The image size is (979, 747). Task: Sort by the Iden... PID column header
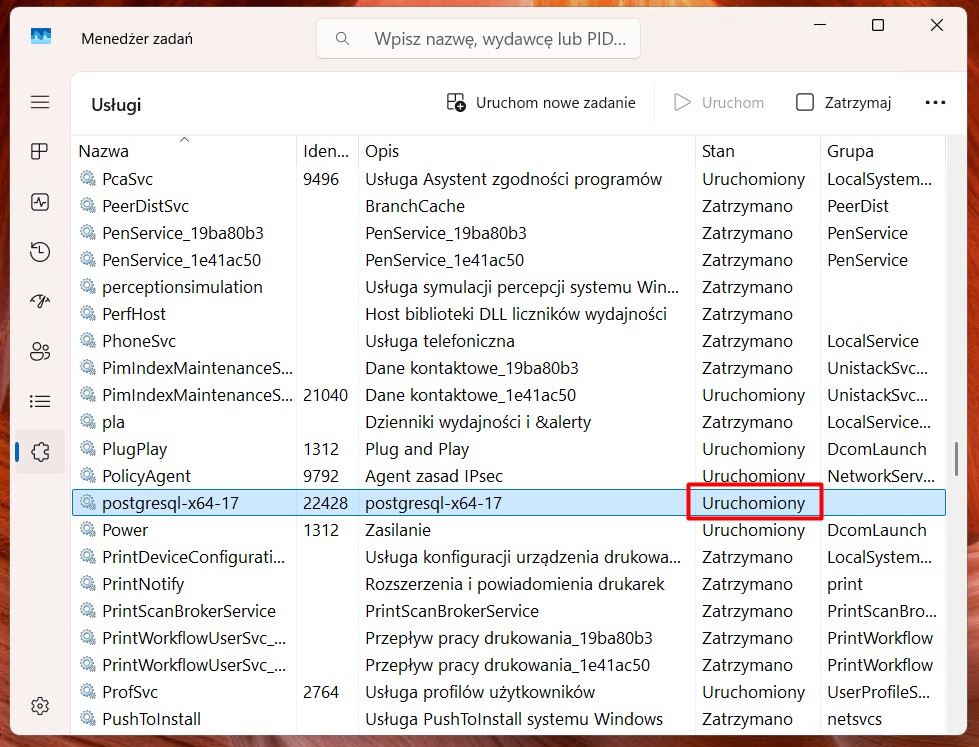click(327, 151)
